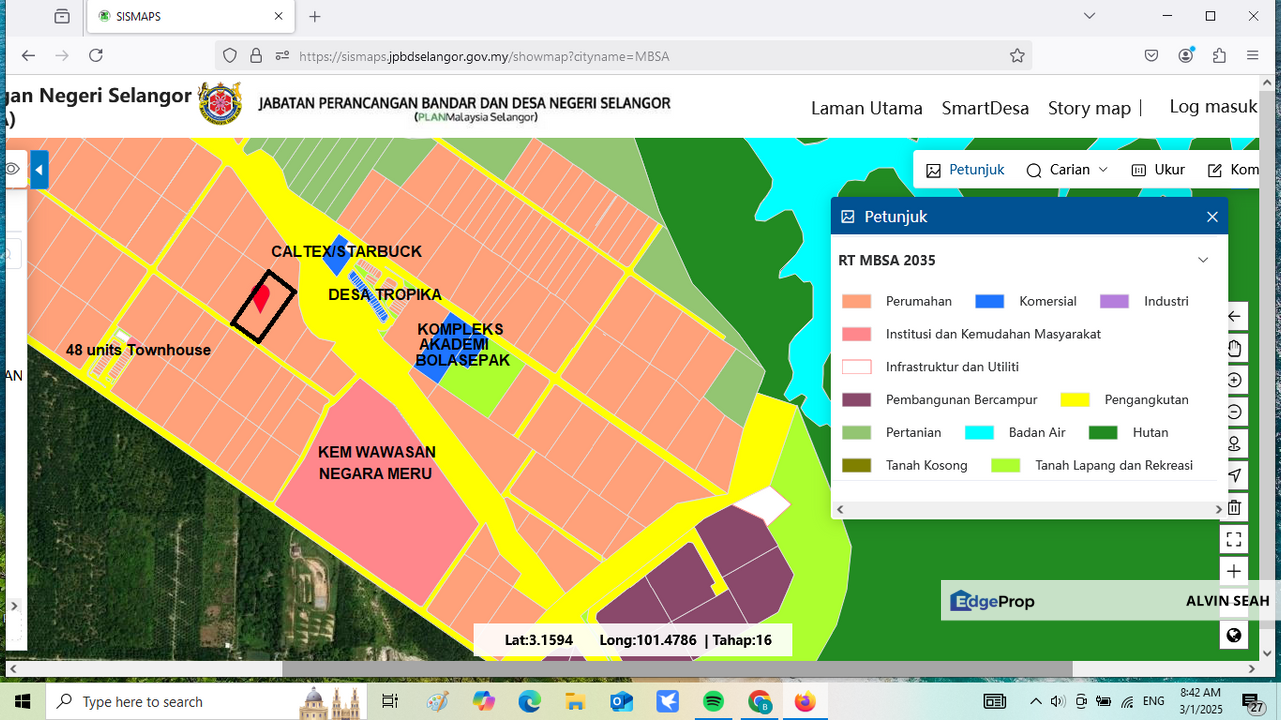Viewport: 1281px width, 720px height.
Task: Open the location marker tool
Action: click(x=1234, y=443)
